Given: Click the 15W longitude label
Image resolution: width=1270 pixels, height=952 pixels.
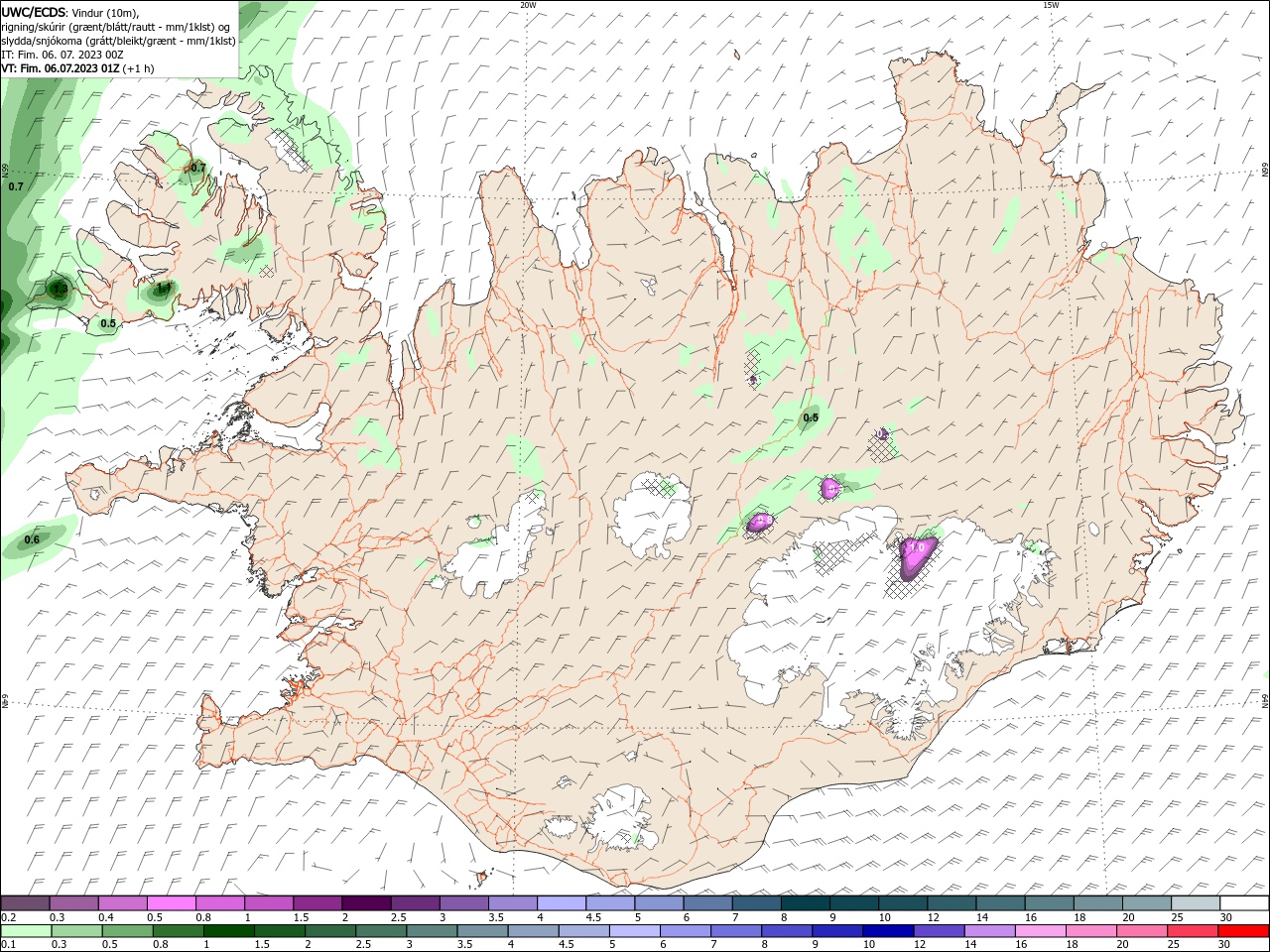Looking at the screenshot, I should pos(1051,5).
